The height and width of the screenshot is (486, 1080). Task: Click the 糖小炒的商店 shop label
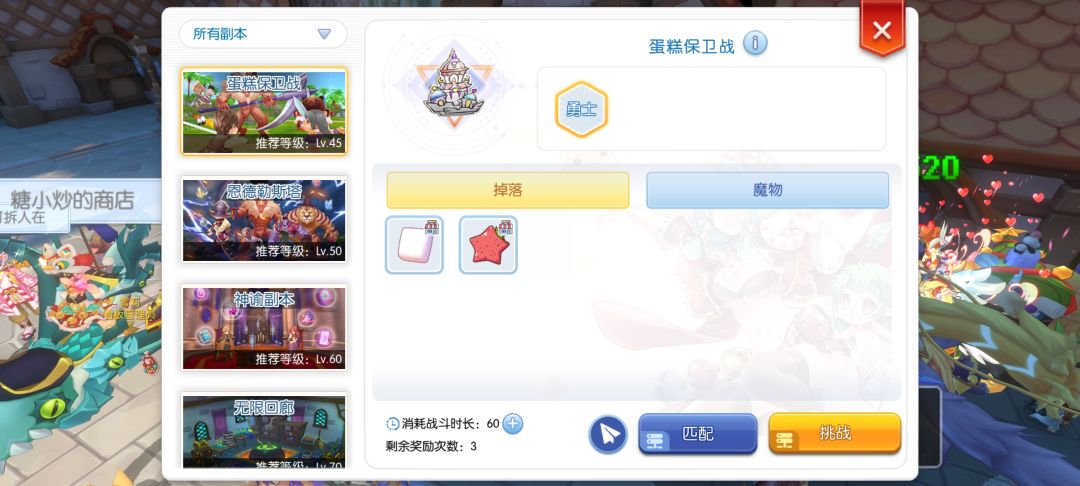[72, 200]
